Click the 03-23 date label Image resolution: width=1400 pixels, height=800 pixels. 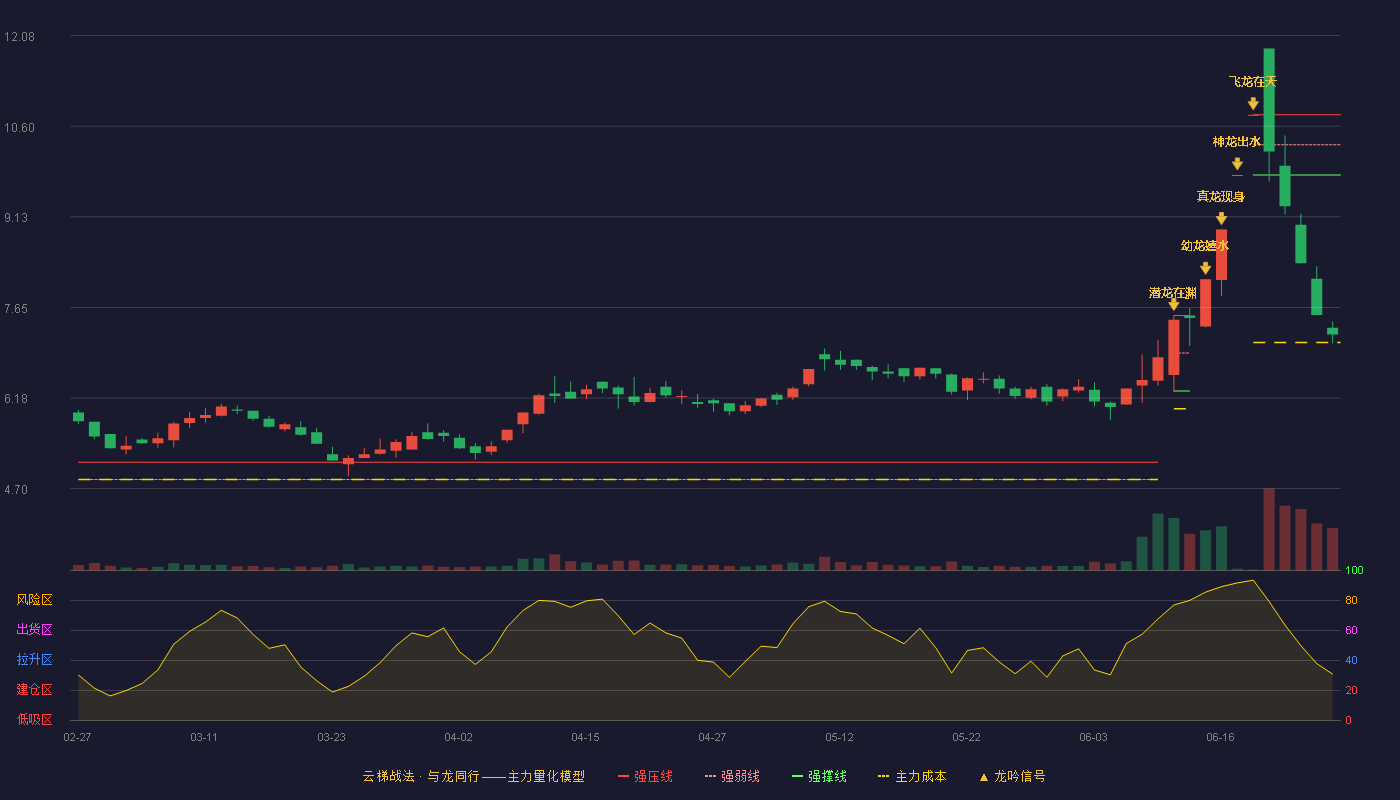[x=331, y=737]
